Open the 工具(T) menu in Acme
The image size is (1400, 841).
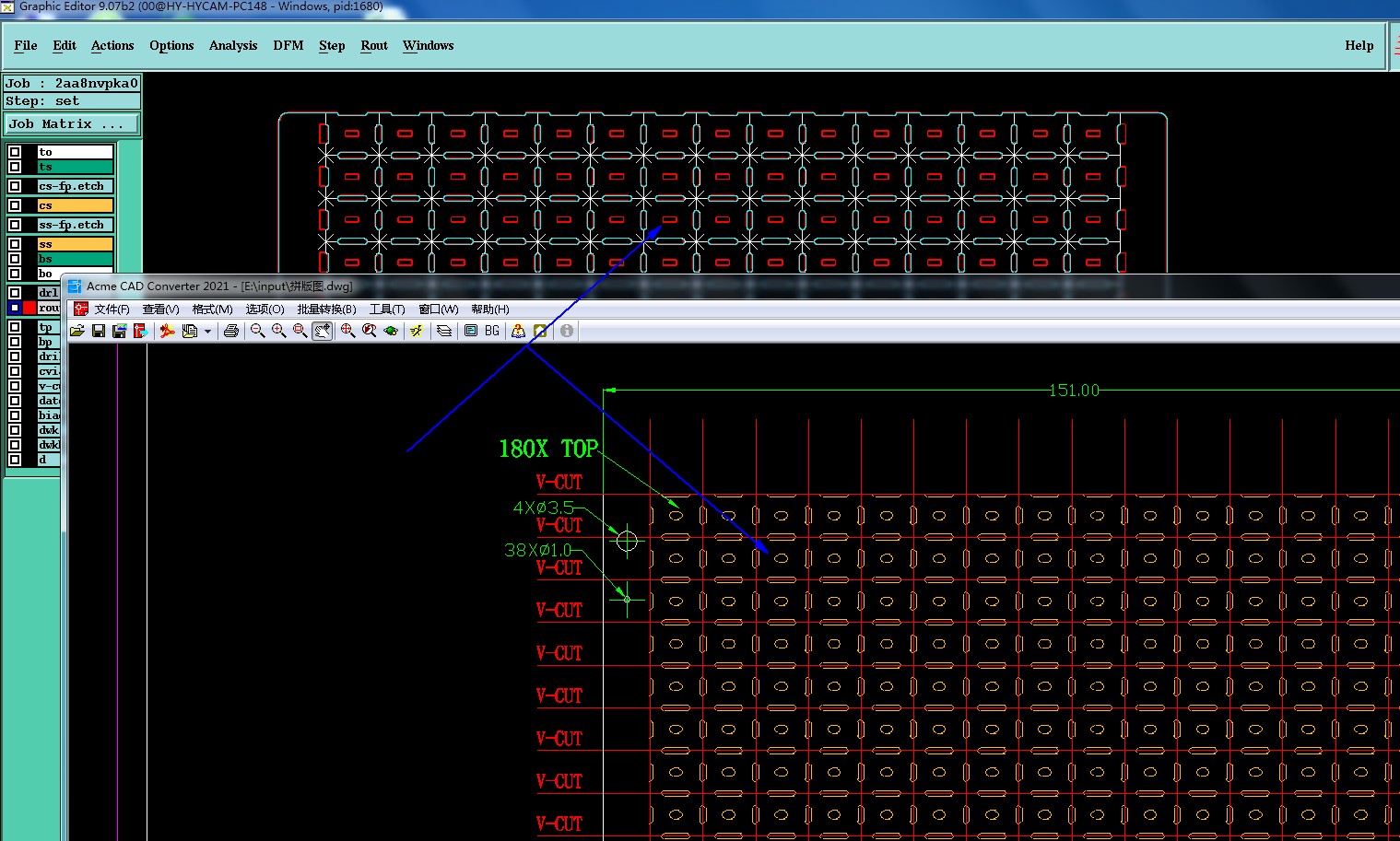pos(388,310)
